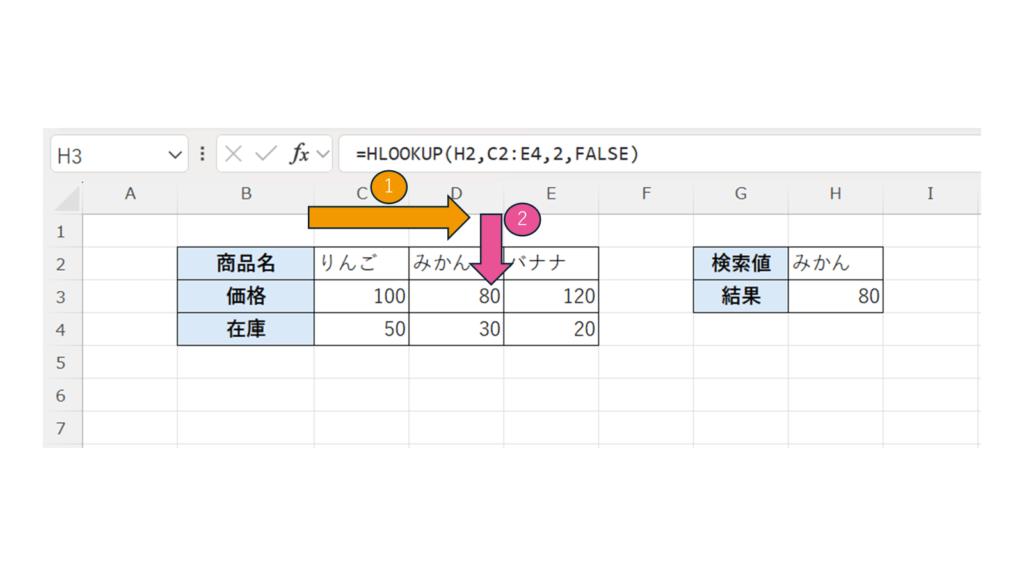Screen dimensions: 1024x576
Task: Click the 商品名 header cell
Action: pyautogui.click(x=246, y=263)
